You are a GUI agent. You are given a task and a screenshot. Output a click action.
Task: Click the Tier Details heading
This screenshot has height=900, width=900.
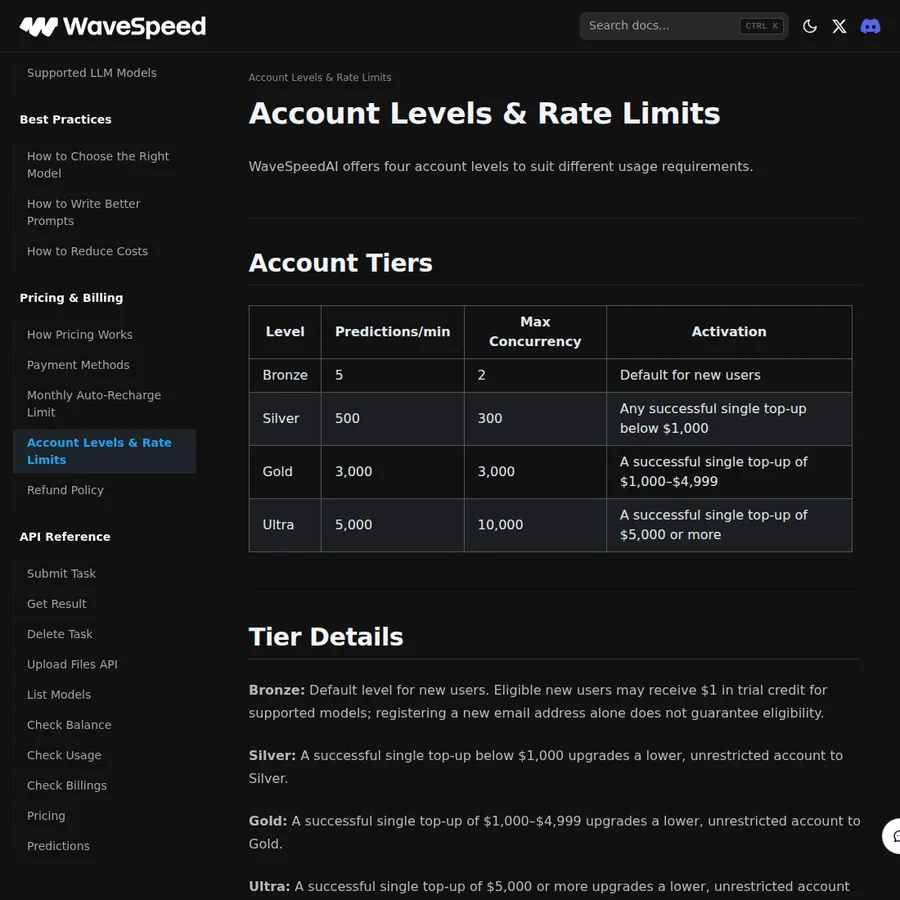click(x=326, y=637)
